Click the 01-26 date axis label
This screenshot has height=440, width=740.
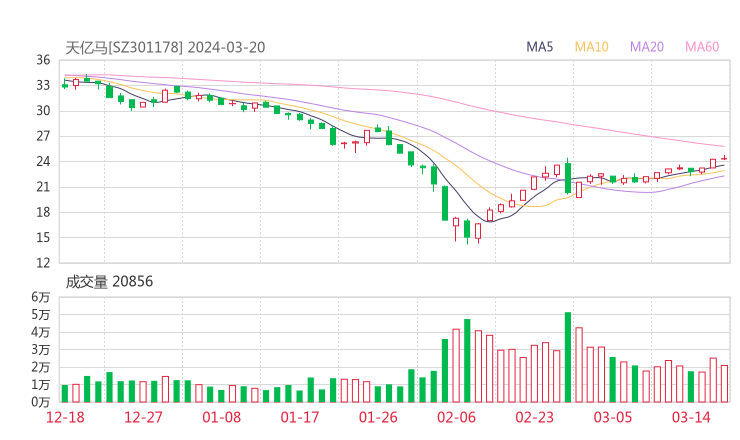(378, 417)
